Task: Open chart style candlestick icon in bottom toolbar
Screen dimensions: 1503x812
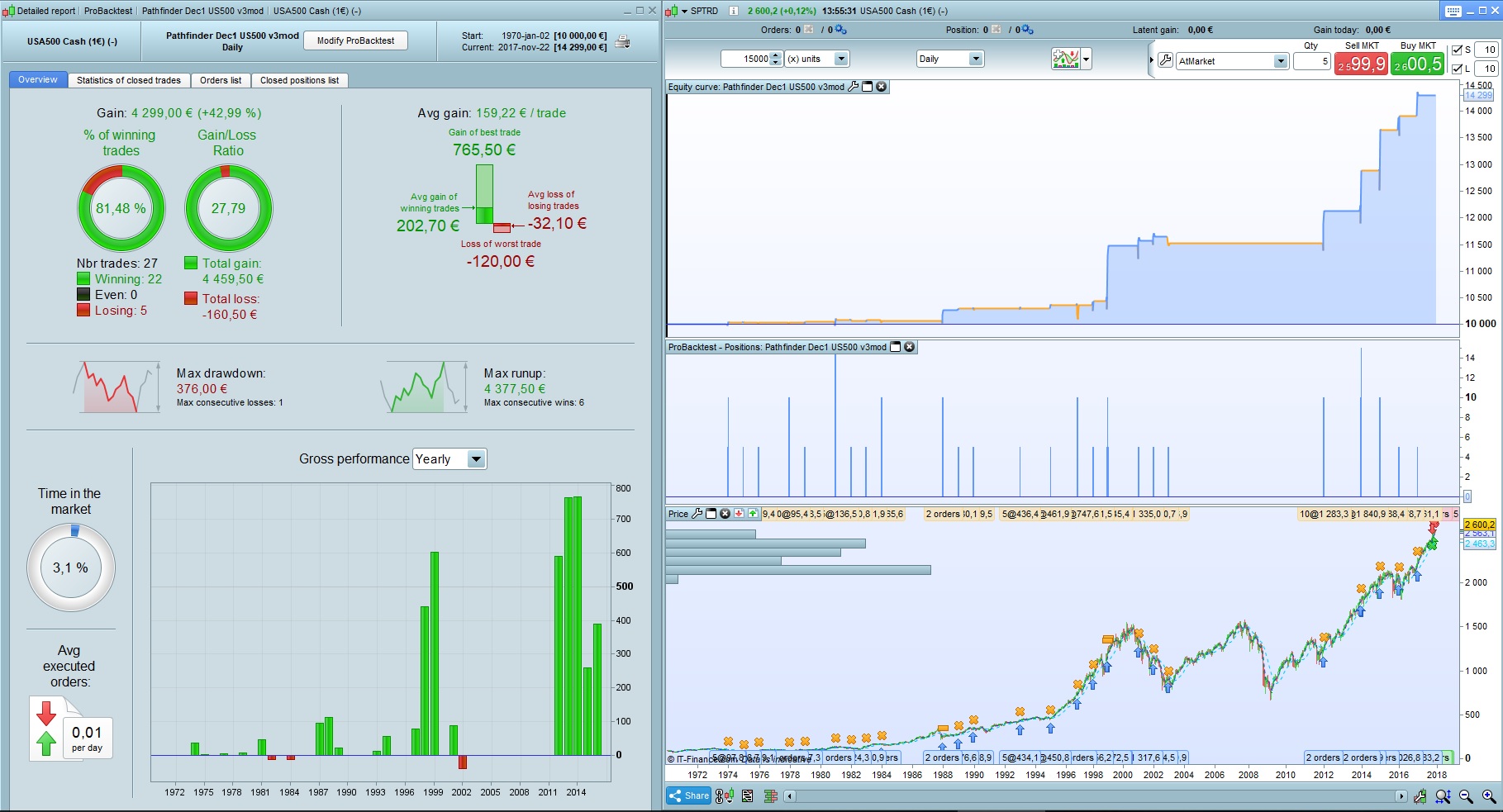Action: point(725,796)
